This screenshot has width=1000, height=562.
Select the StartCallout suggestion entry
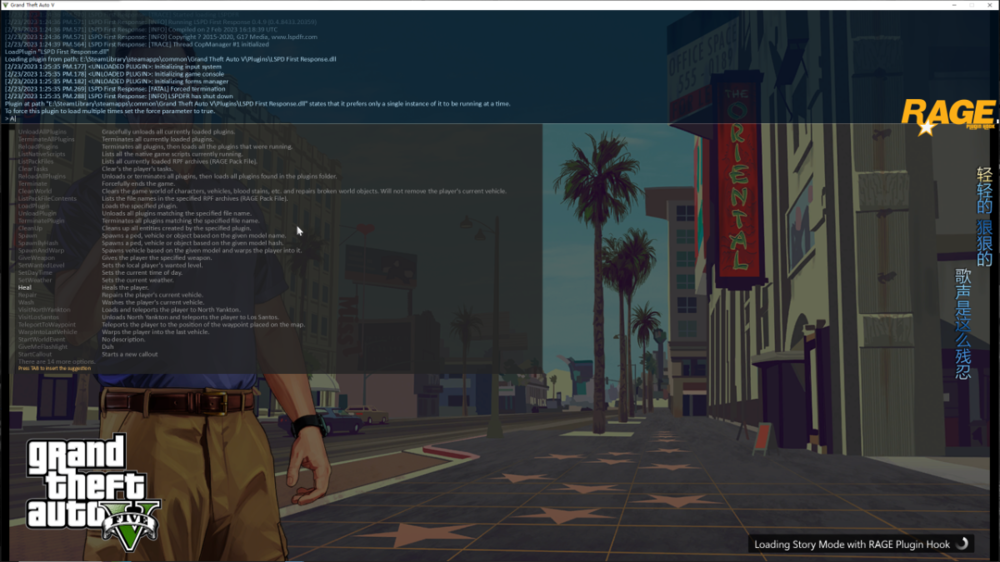[35, 354]
